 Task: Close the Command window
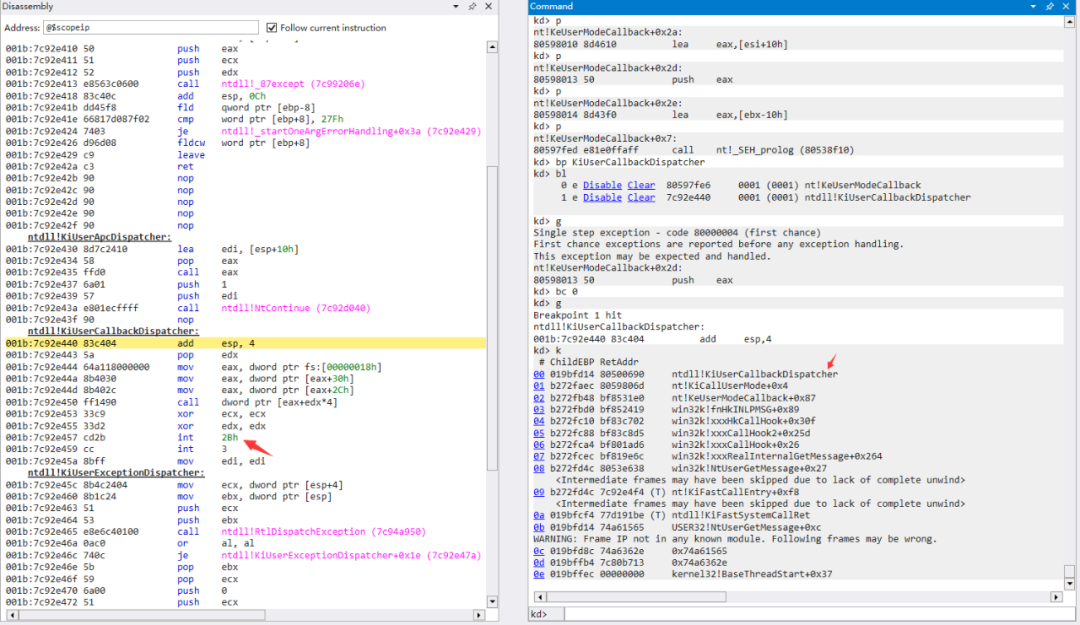pos(1066,6)
